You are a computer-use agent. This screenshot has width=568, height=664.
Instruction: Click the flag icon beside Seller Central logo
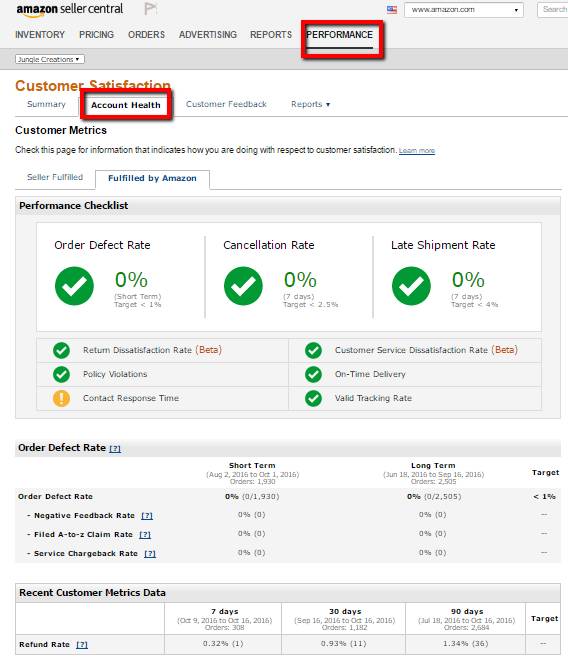tap(150, 8)
